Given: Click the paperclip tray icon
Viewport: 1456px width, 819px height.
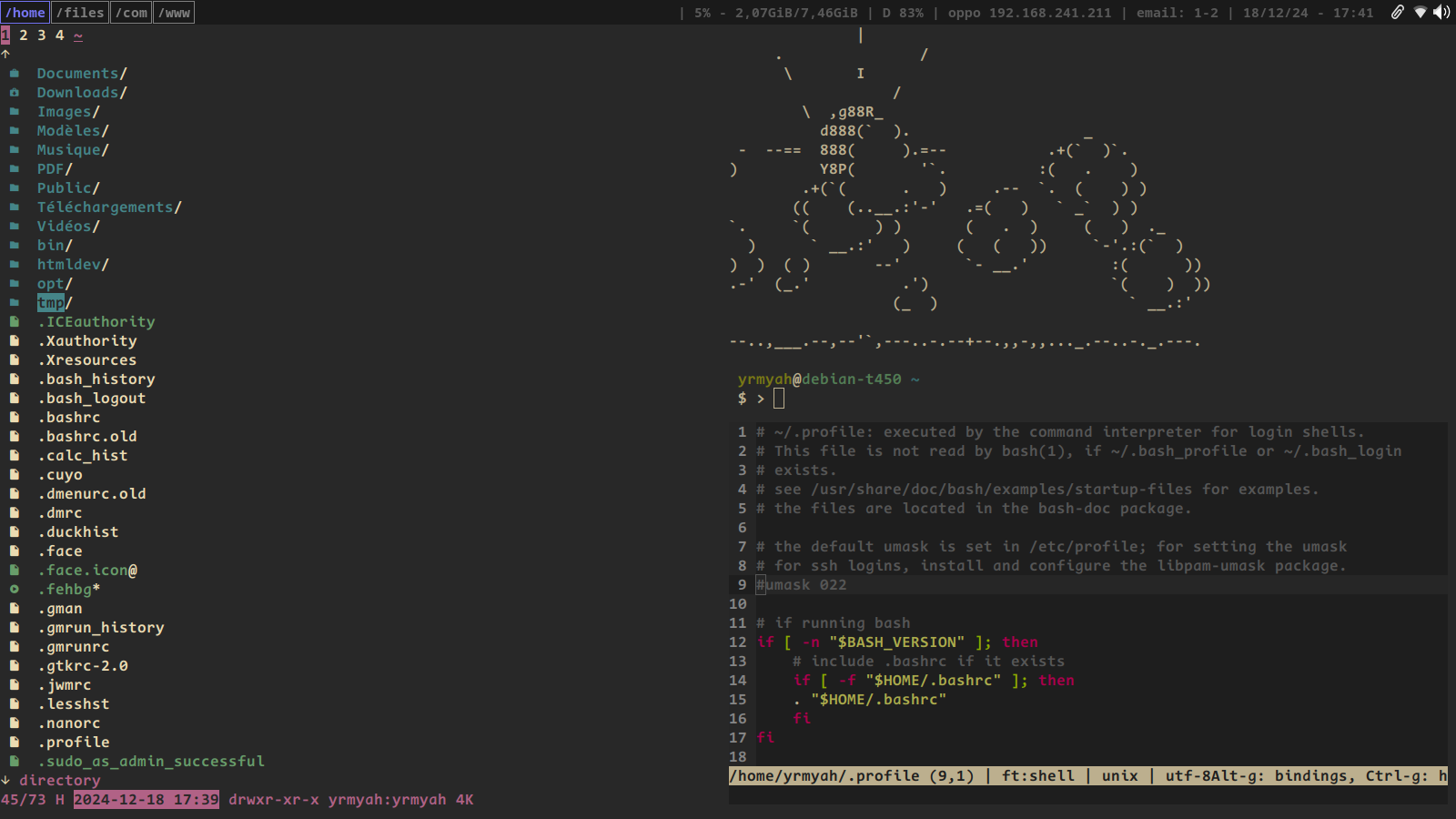Looking at the screenshot, I should pyautogui.click(x=1398, y=12).
